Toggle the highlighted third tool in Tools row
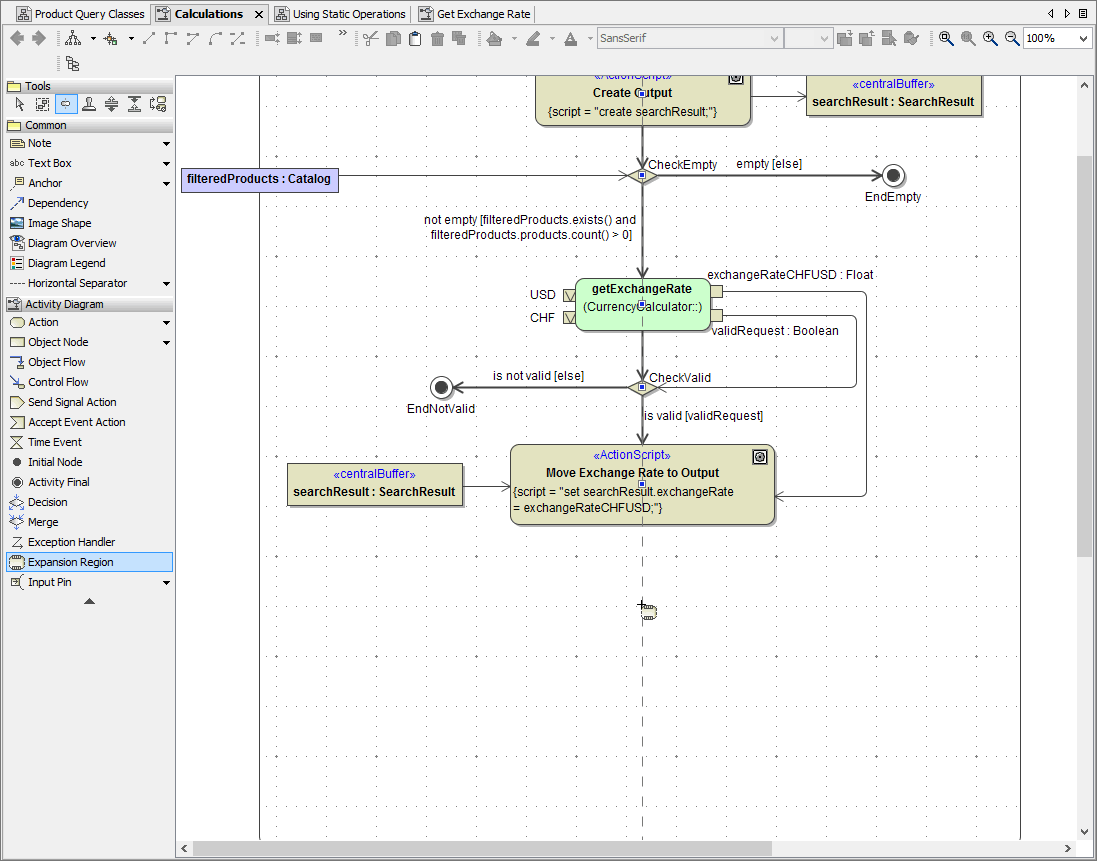The width and height of the screenshot is (1097, 861). tap(65, 104)
